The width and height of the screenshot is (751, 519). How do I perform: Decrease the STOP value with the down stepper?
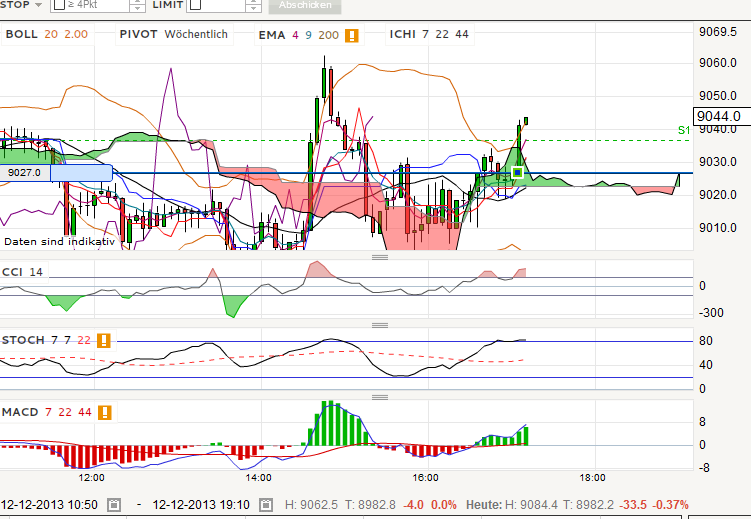point(137,8)
